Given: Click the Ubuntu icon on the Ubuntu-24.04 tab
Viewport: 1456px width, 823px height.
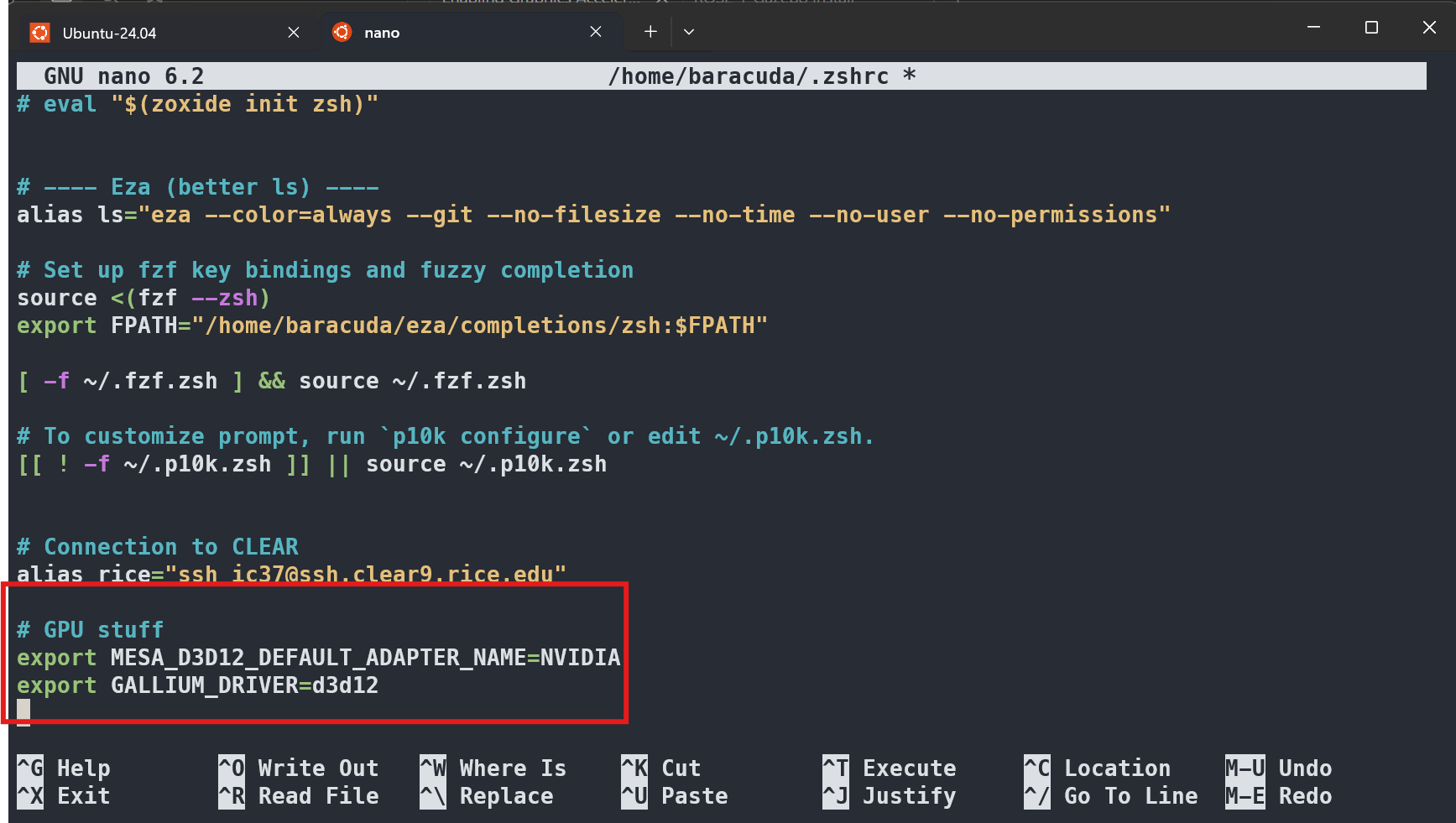Looking at the screenshot, I should tap(39, 33).
